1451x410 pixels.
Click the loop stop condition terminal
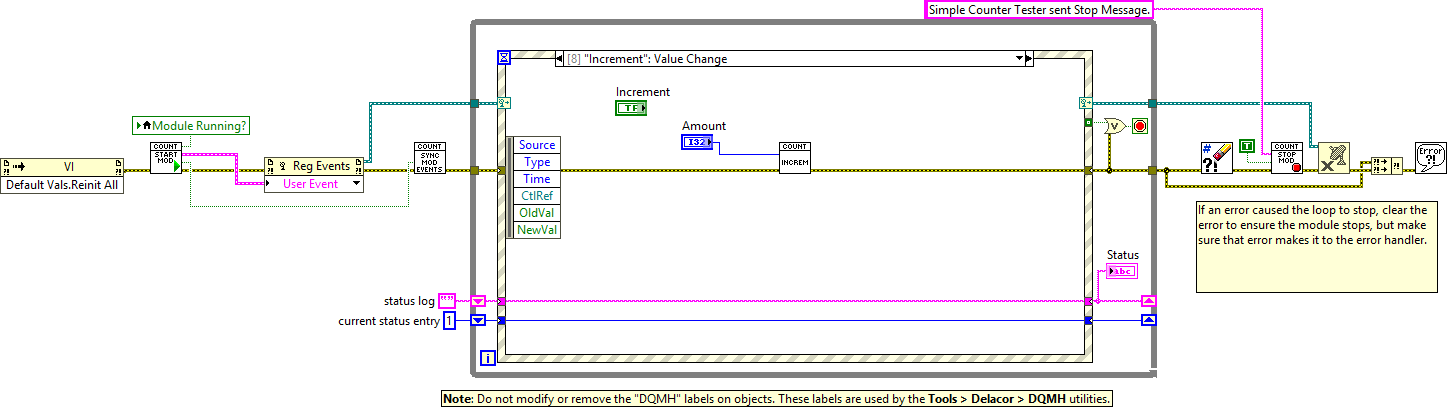[x=1139, y=126]
